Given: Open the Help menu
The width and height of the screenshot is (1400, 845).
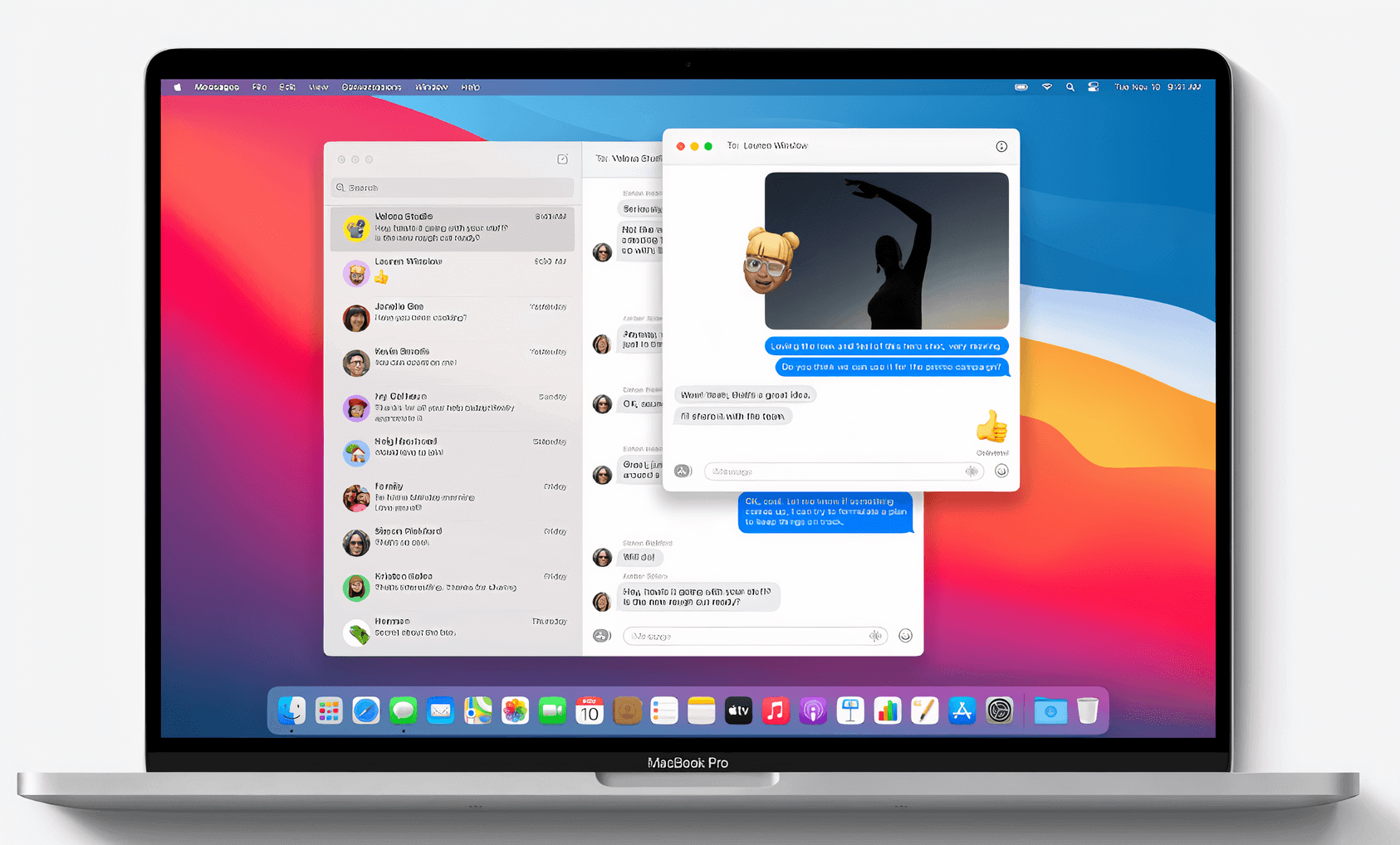Looking at the screenshot, I should pyautogui.click(x=471, y=87).
